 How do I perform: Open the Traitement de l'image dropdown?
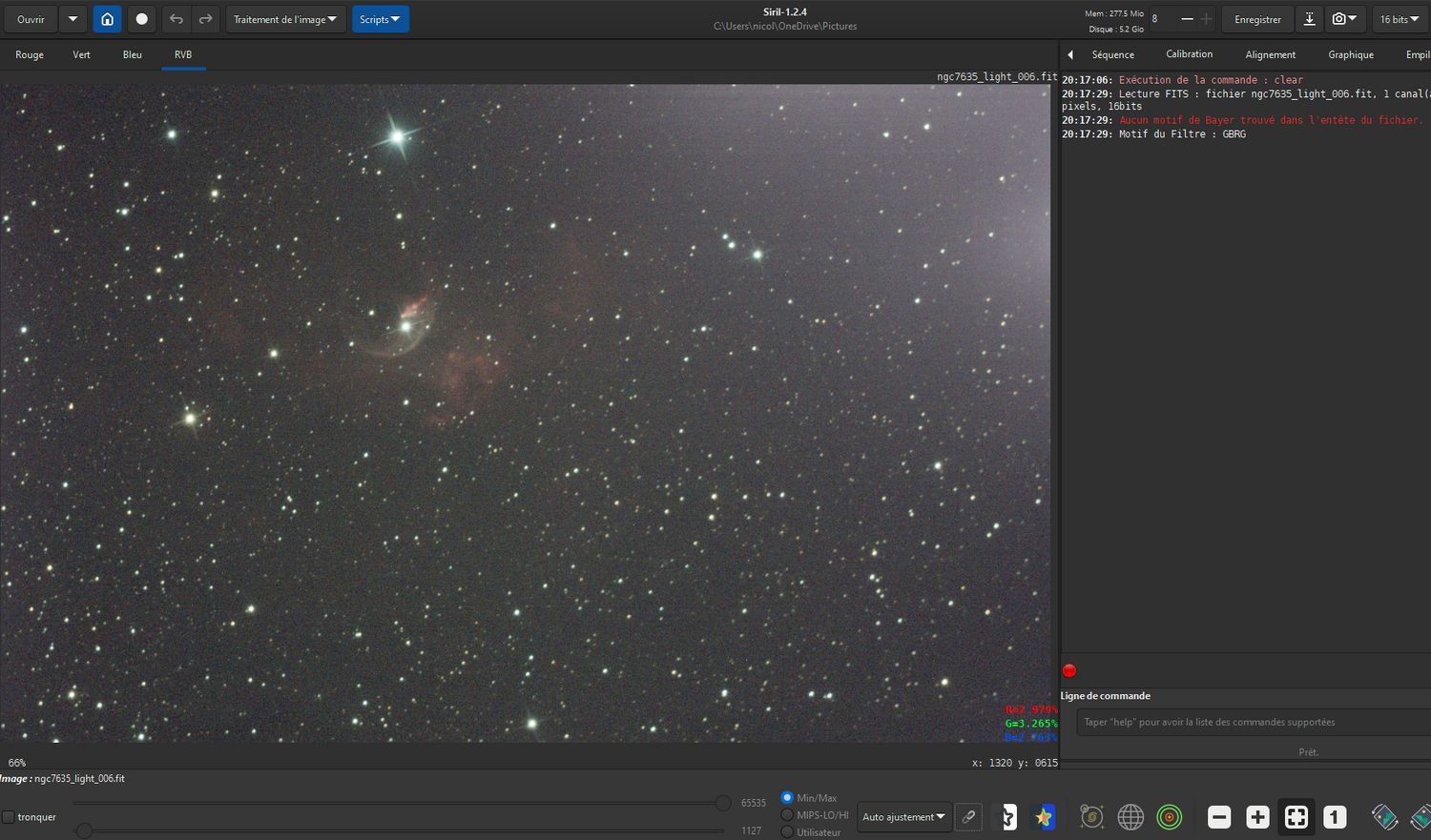coord(285,19)
